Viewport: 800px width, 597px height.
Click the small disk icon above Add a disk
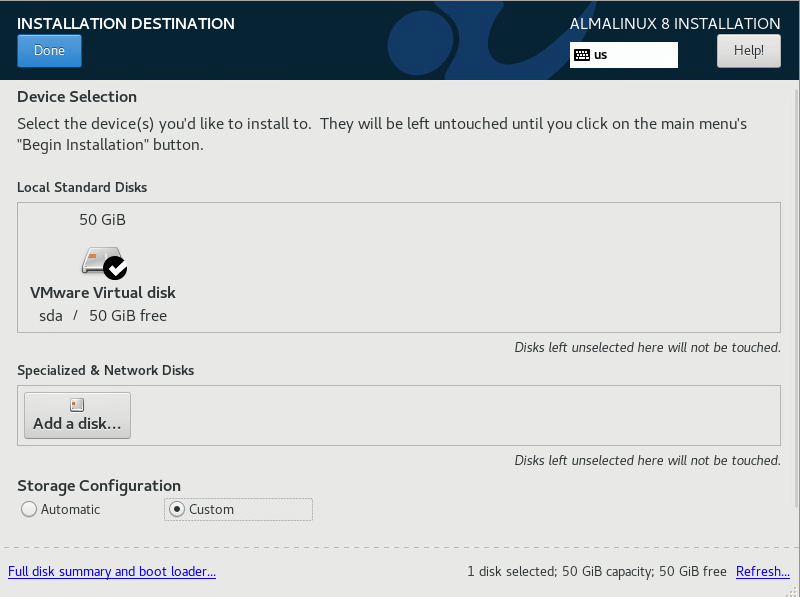(77, 405)
